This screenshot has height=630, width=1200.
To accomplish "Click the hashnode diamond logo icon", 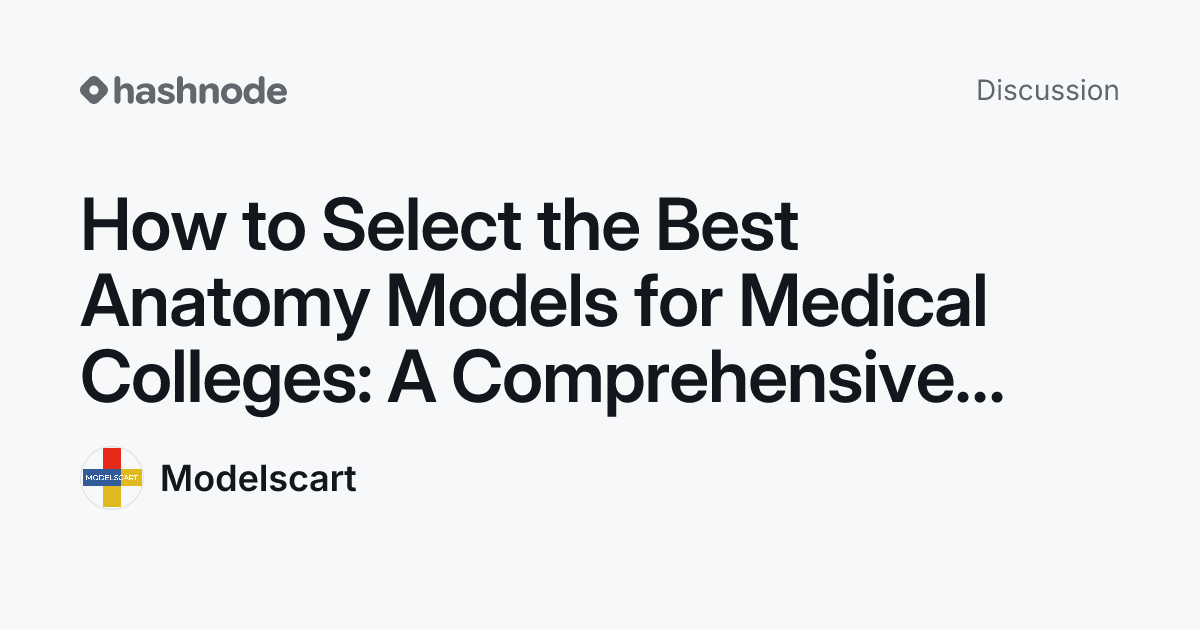I will [94, 91].
